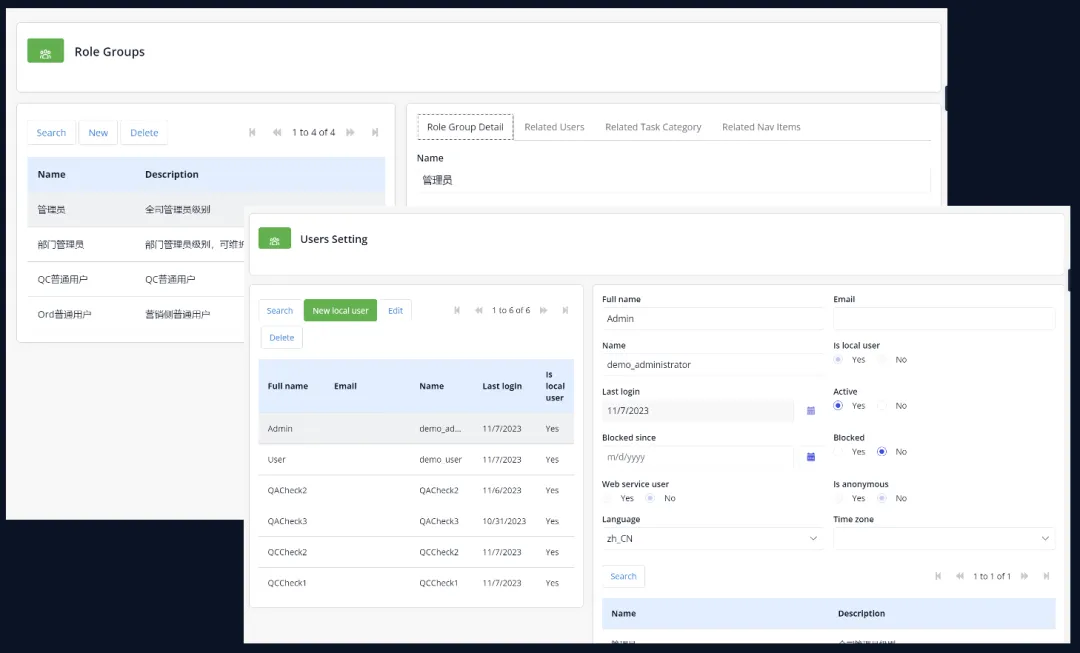Viewport: 1080px width, 653px height.
Task: Select No for Web service user
Action: click(x=650, y=498)
